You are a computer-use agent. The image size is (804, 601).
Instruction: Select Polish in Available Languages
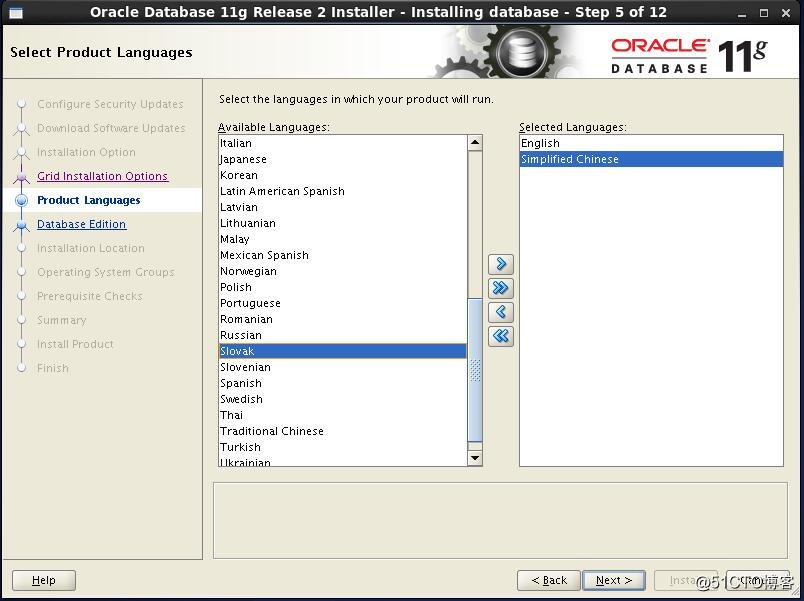(343, 287)
